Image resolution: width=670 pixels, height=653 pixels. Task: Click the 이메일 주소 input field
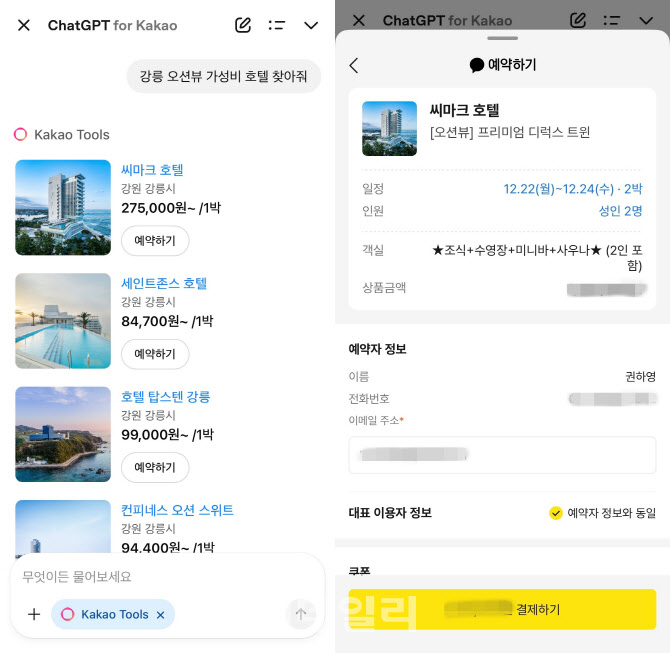click(502, 455)
